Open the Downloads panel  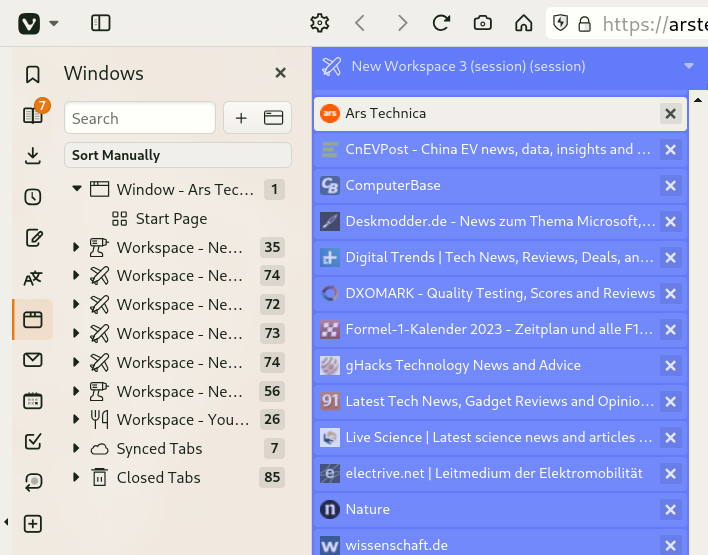(x=33, y=156)
